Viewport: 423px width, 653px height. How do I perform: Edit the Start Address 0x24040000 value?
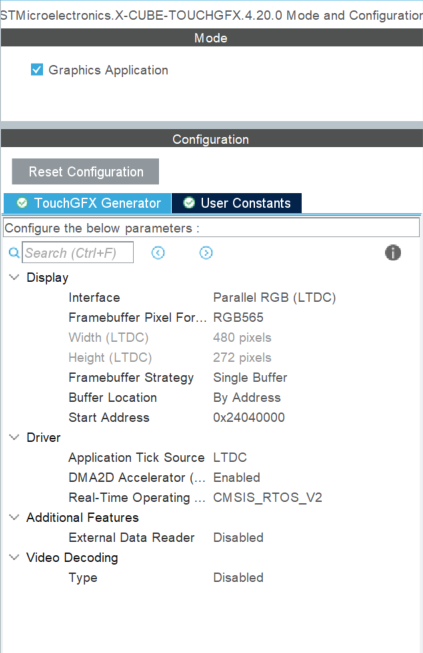point(249,417)
